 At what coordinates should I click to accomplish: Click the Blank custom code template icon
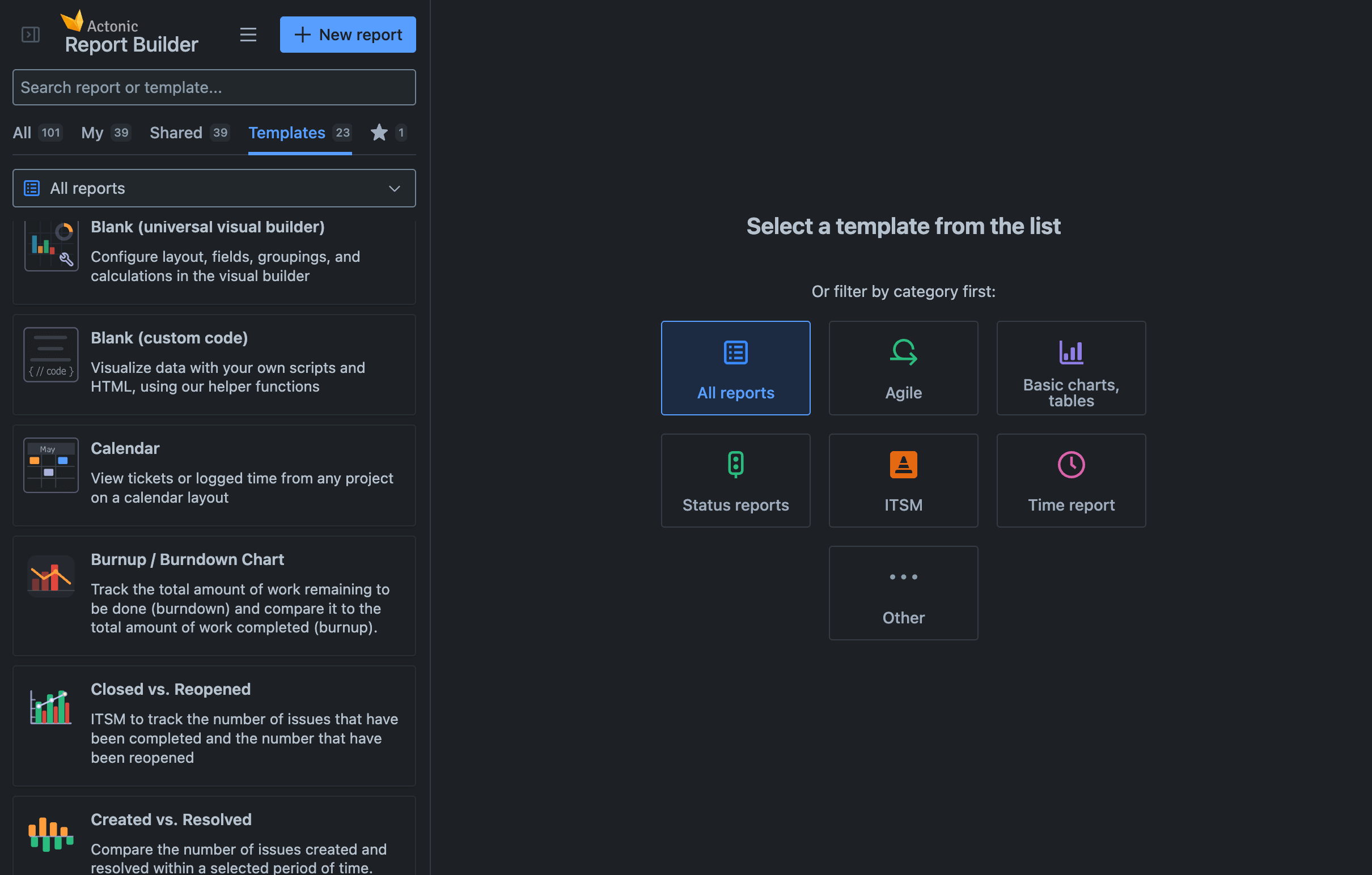50,354
